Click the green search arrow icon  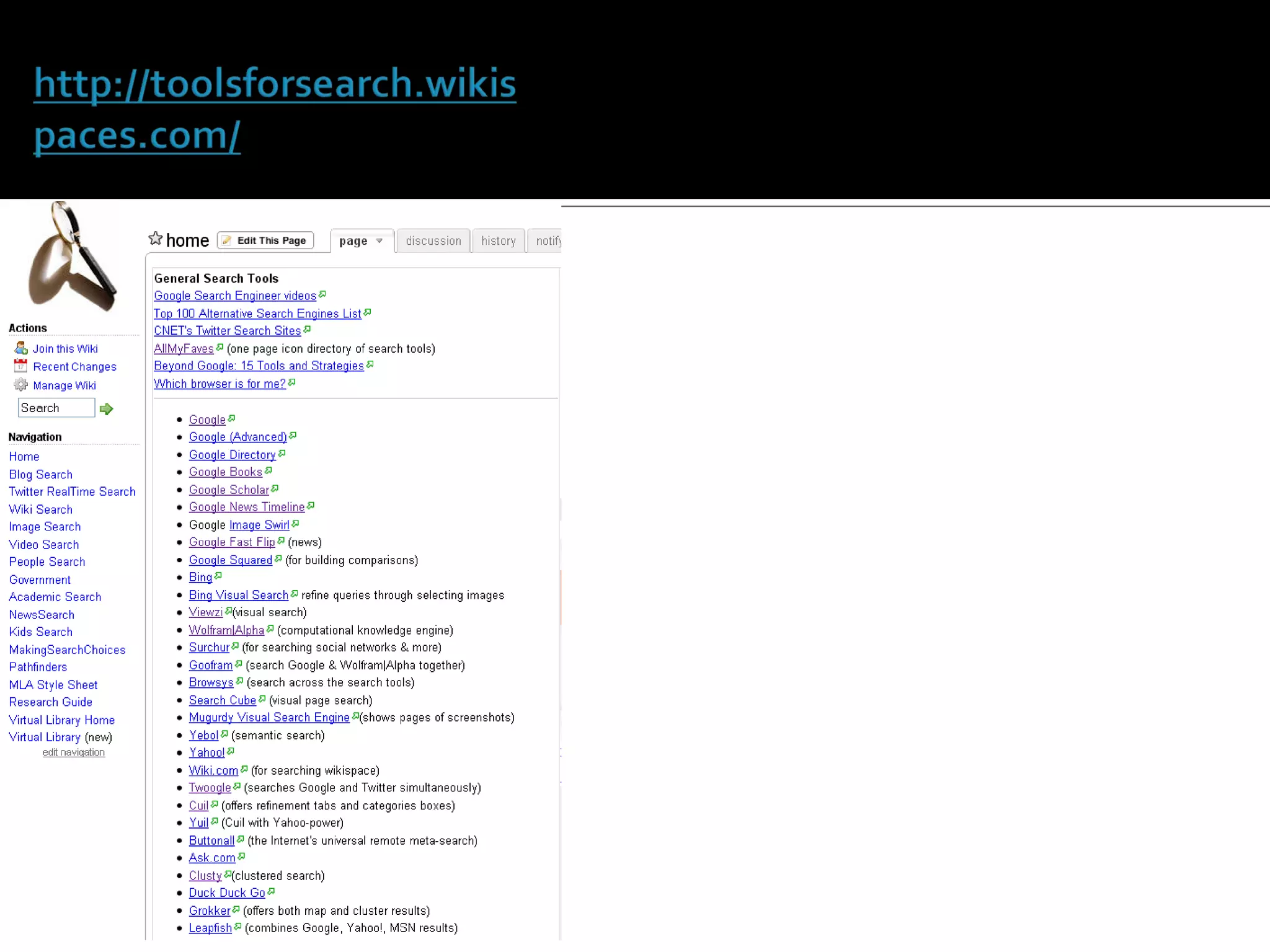(107, 409)
